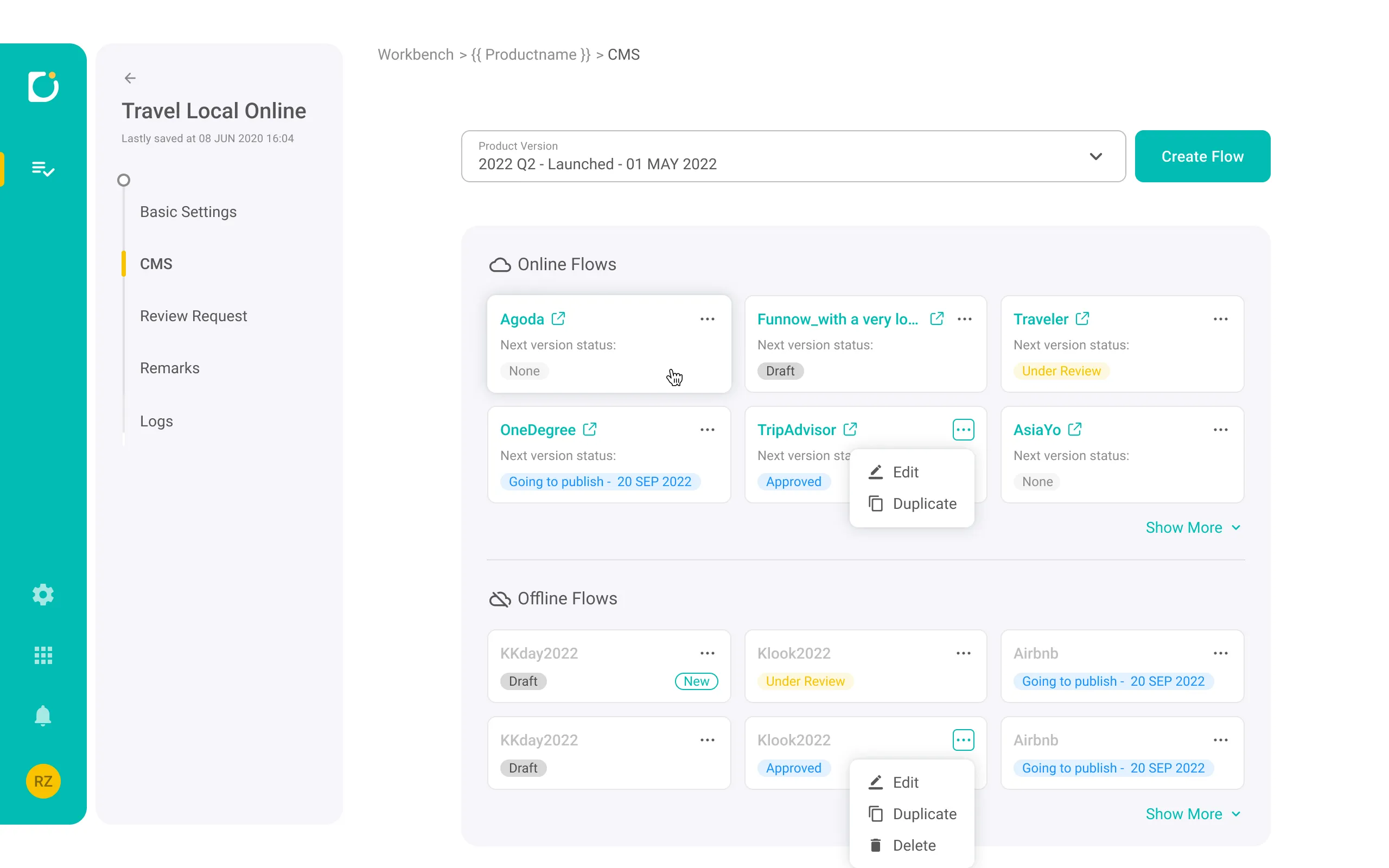This screenshot has width=1389, height=868.
Task: Open the apps grid icon
Action: tap(43, 655)
